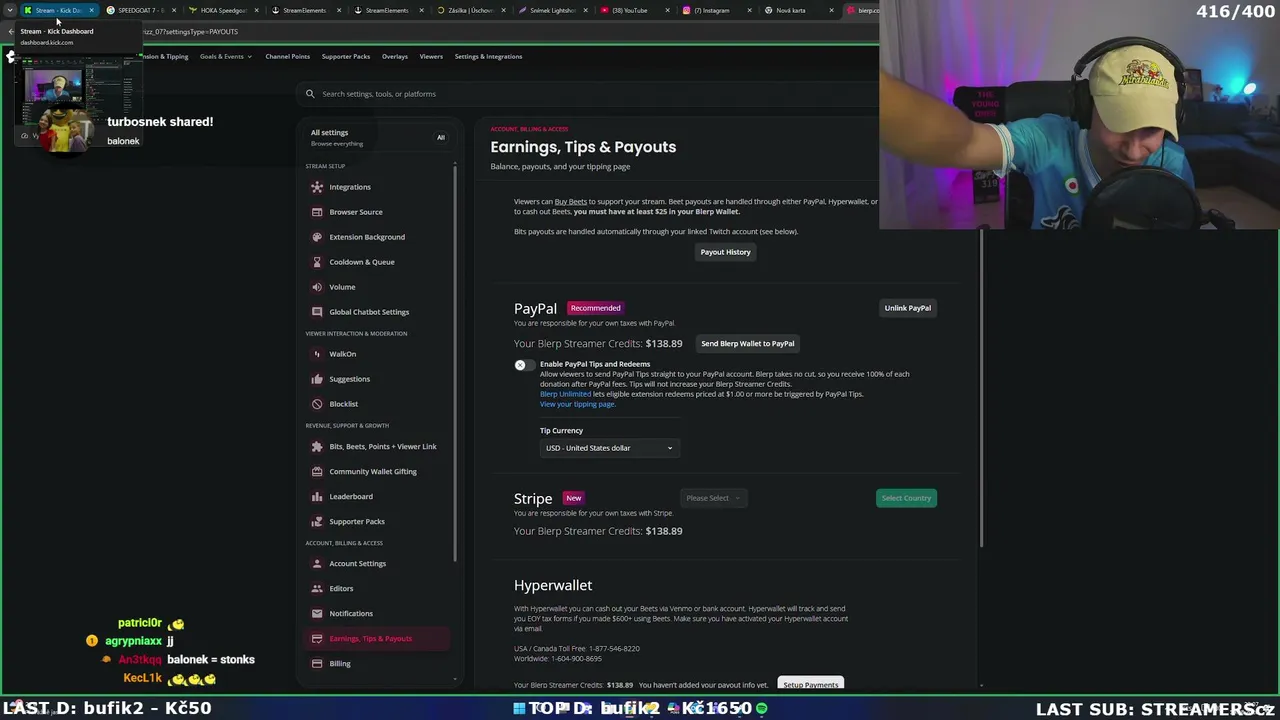Viewport: 1280px width, 720px height.
Task: Click the Bits, Beets, Points puzzle icon
Action: tap(317, 447)
